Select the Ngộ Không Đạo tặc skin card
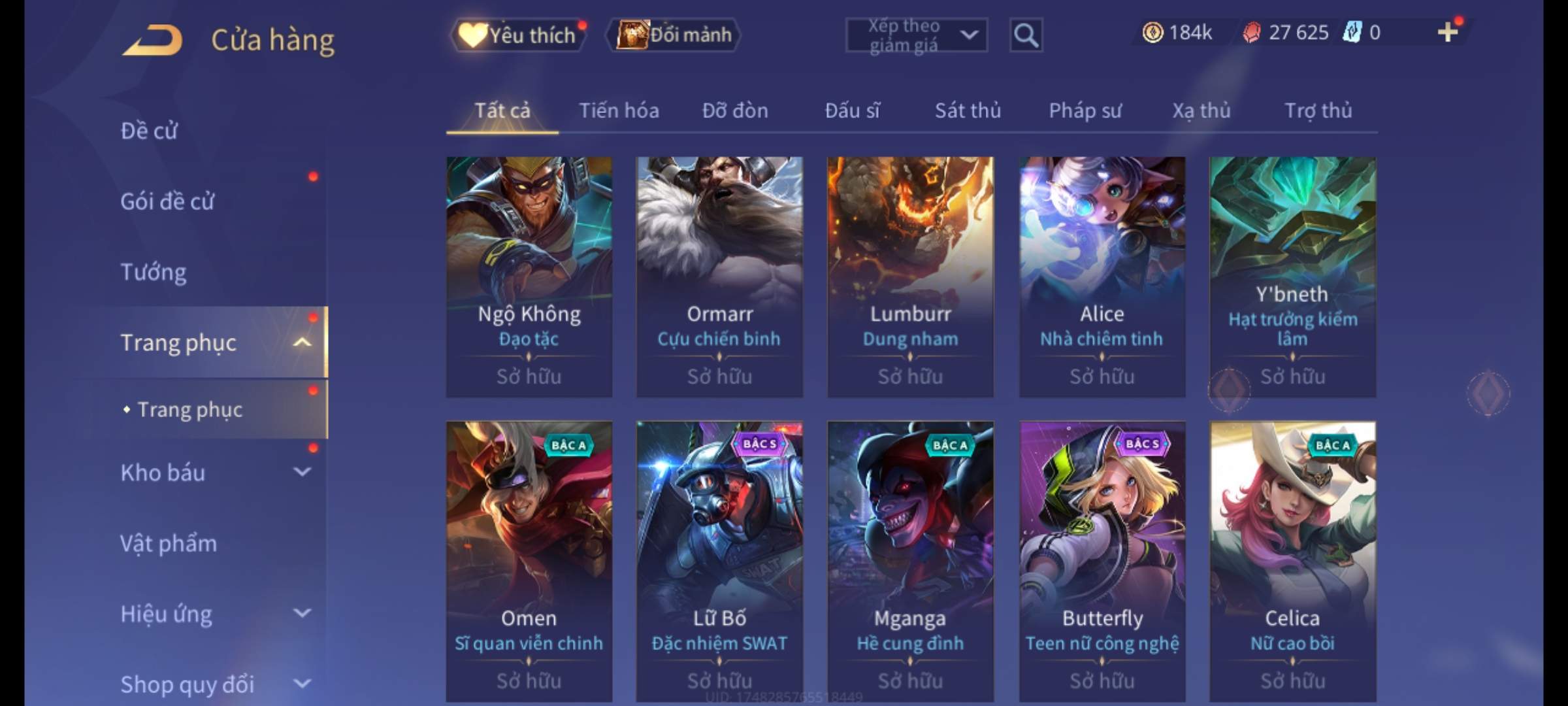Screen dimensions: 1568x706 click(529, 277)
